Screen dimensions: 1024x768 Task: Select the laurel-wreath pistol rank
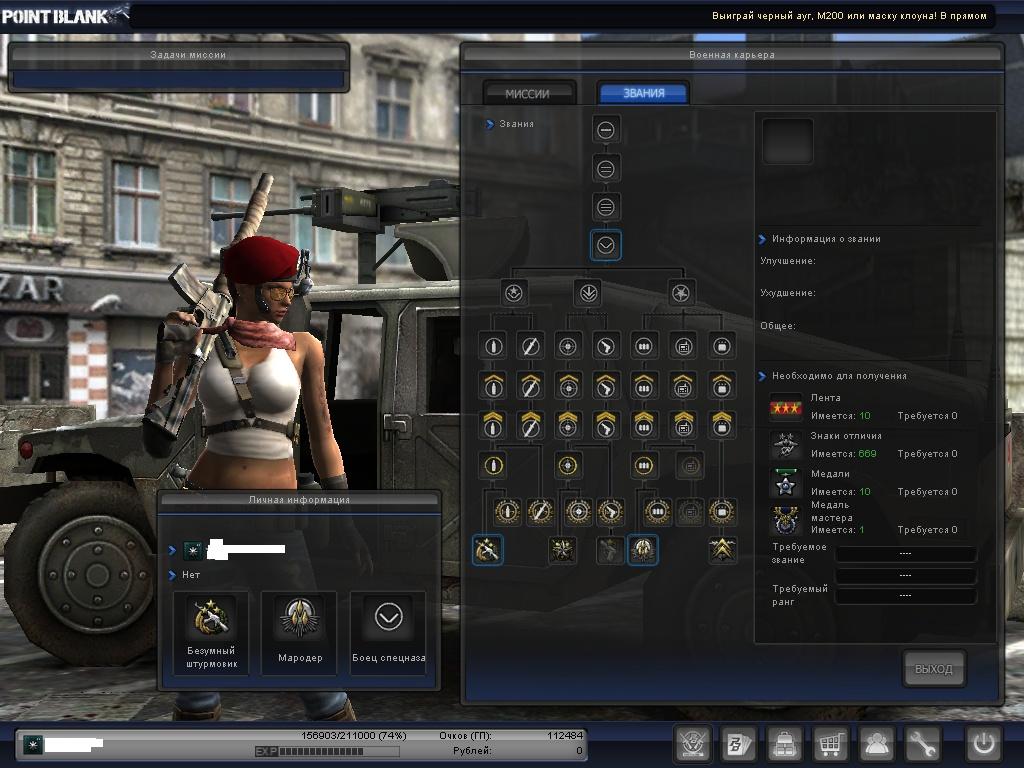click(x=610, y=511)
